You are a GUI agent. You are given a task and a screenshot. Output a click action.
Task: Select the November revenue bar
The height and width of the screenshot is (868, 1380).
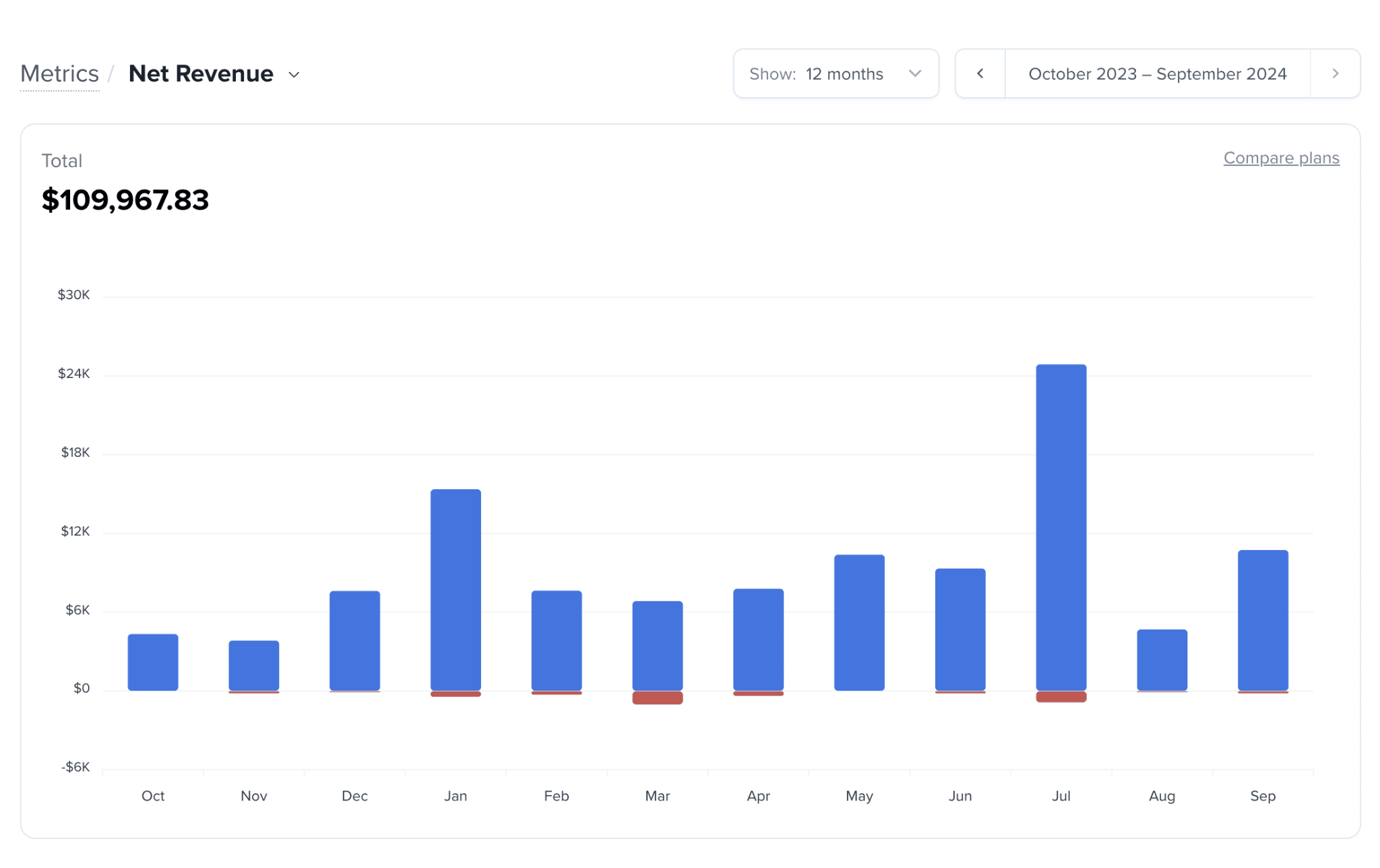pyautogui.click(x=253, y=665)
